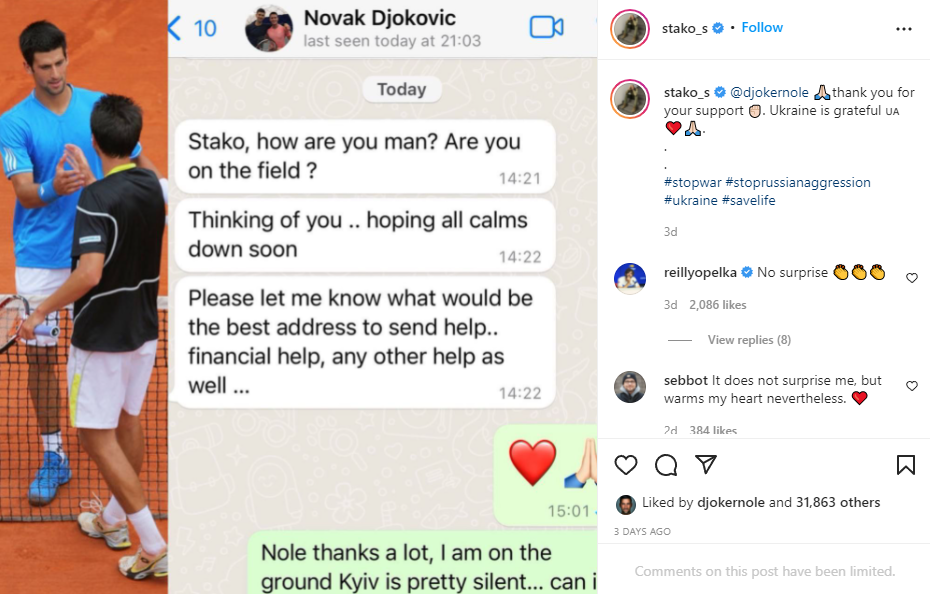
Task: Share the post via paper plane icon
Action: tap(706, 465)
